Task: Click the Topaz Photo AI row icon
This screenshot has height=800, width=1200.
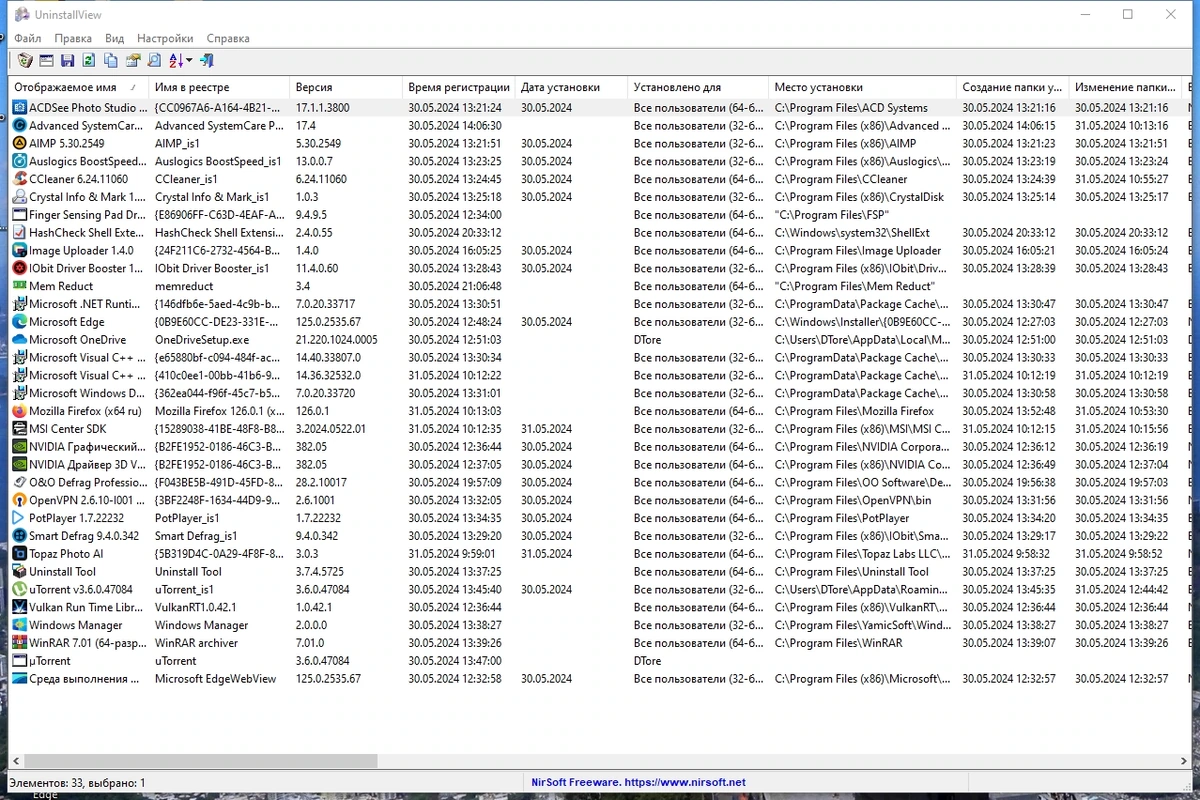Action: pyautogui.click(x=19, y=554)
